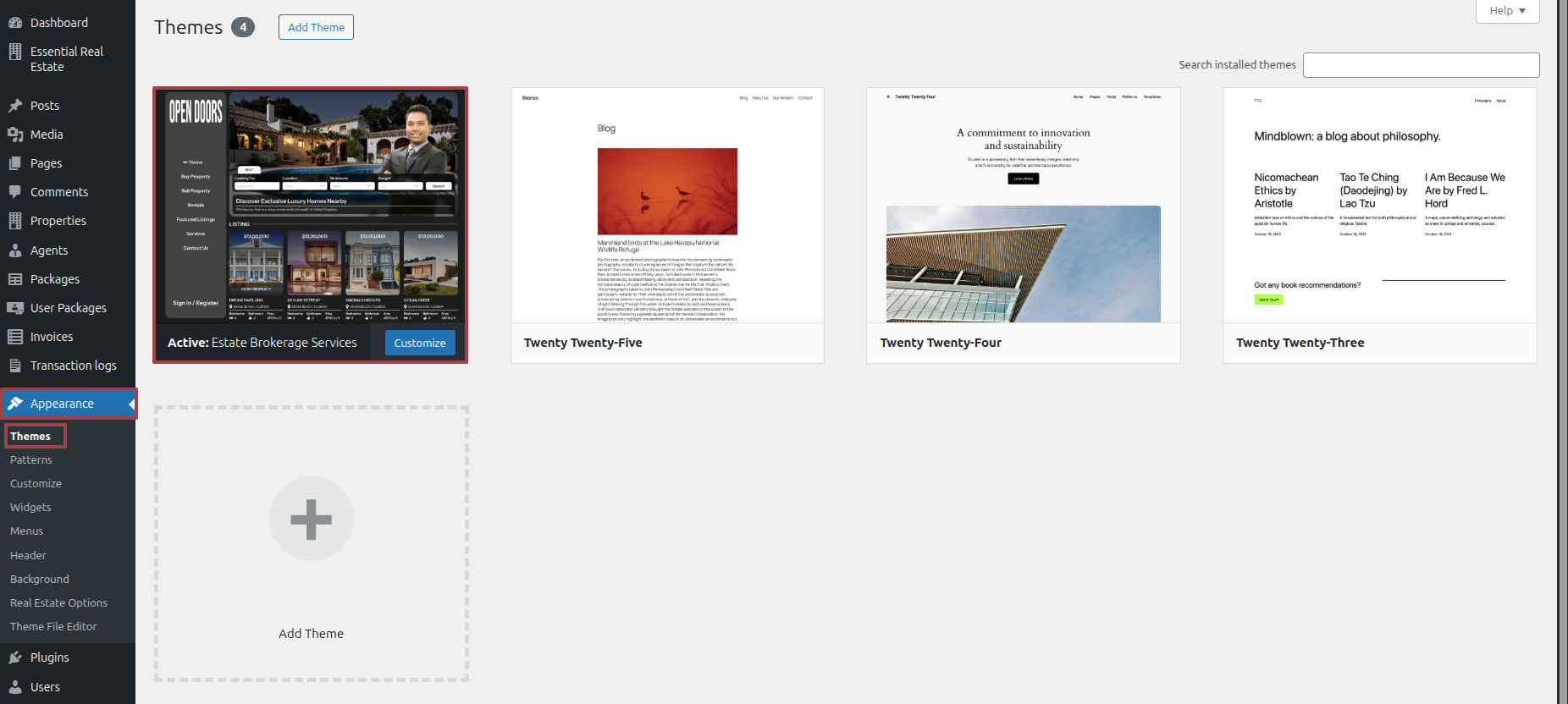Click the Media library icon
The width and height of the screenshot is (1568, 704).
click(x=15, y=135)
